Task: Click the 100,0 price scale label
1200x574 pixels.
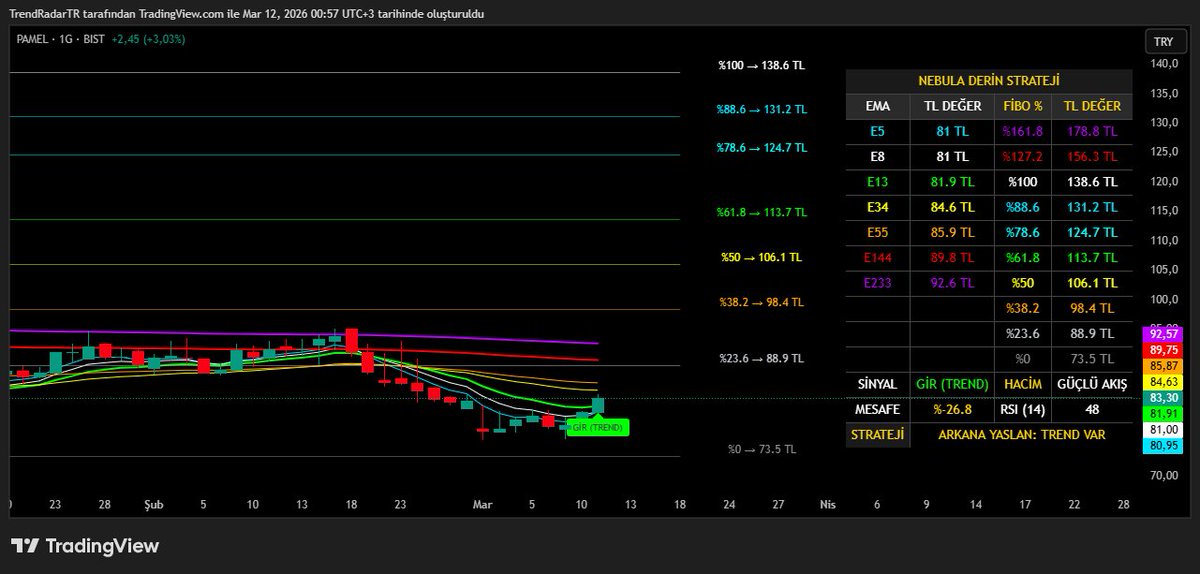Action: [1163, 299]
